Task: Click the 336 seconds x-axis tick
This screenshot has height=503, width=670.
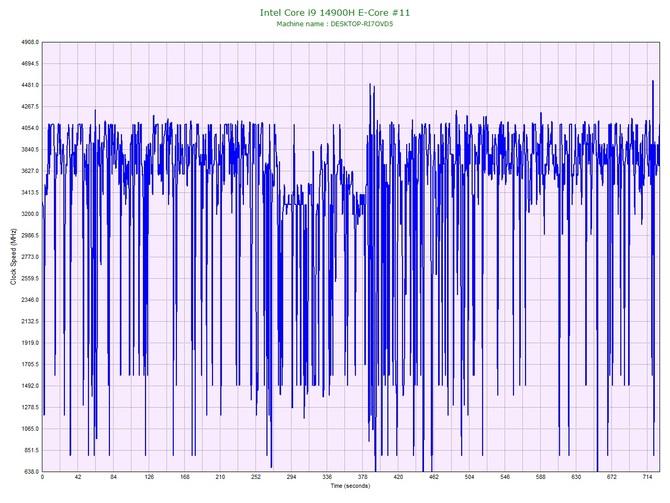Action: click(x=327, y=477)
